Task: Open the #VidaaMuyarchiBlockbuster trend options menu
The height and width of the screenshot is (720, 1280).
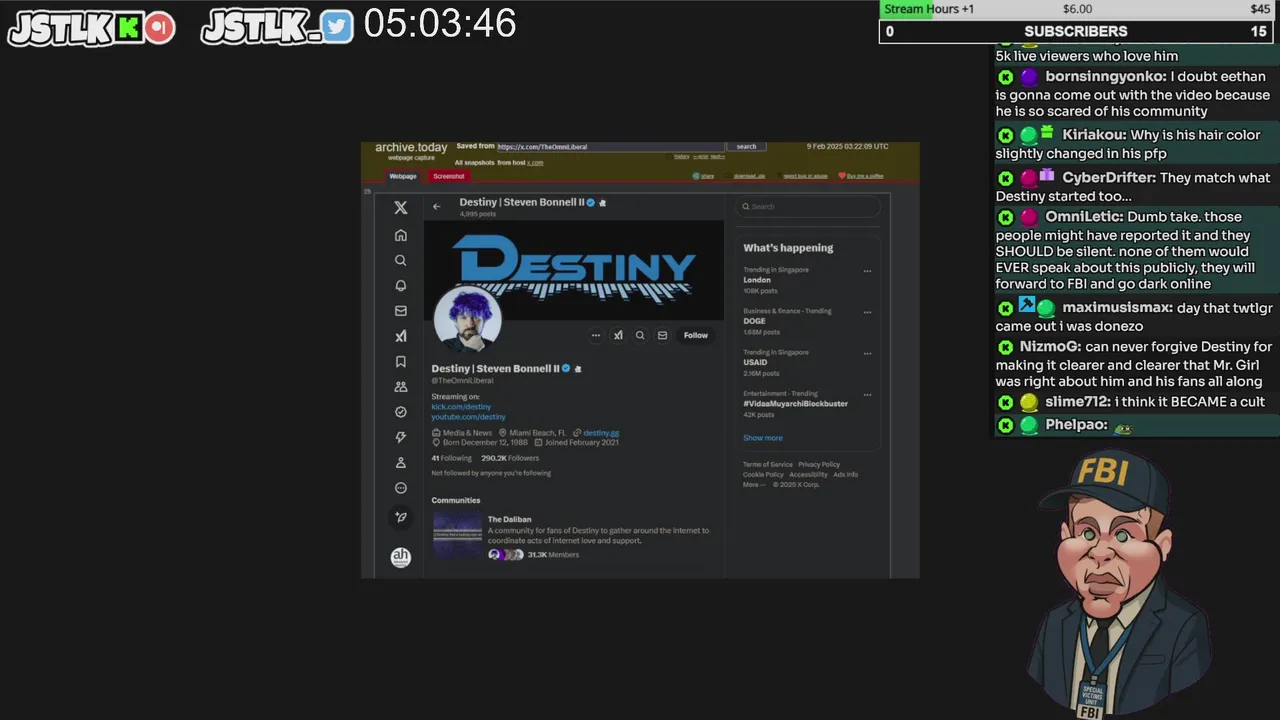Action: pyautogui.click(x=867, y=395)
